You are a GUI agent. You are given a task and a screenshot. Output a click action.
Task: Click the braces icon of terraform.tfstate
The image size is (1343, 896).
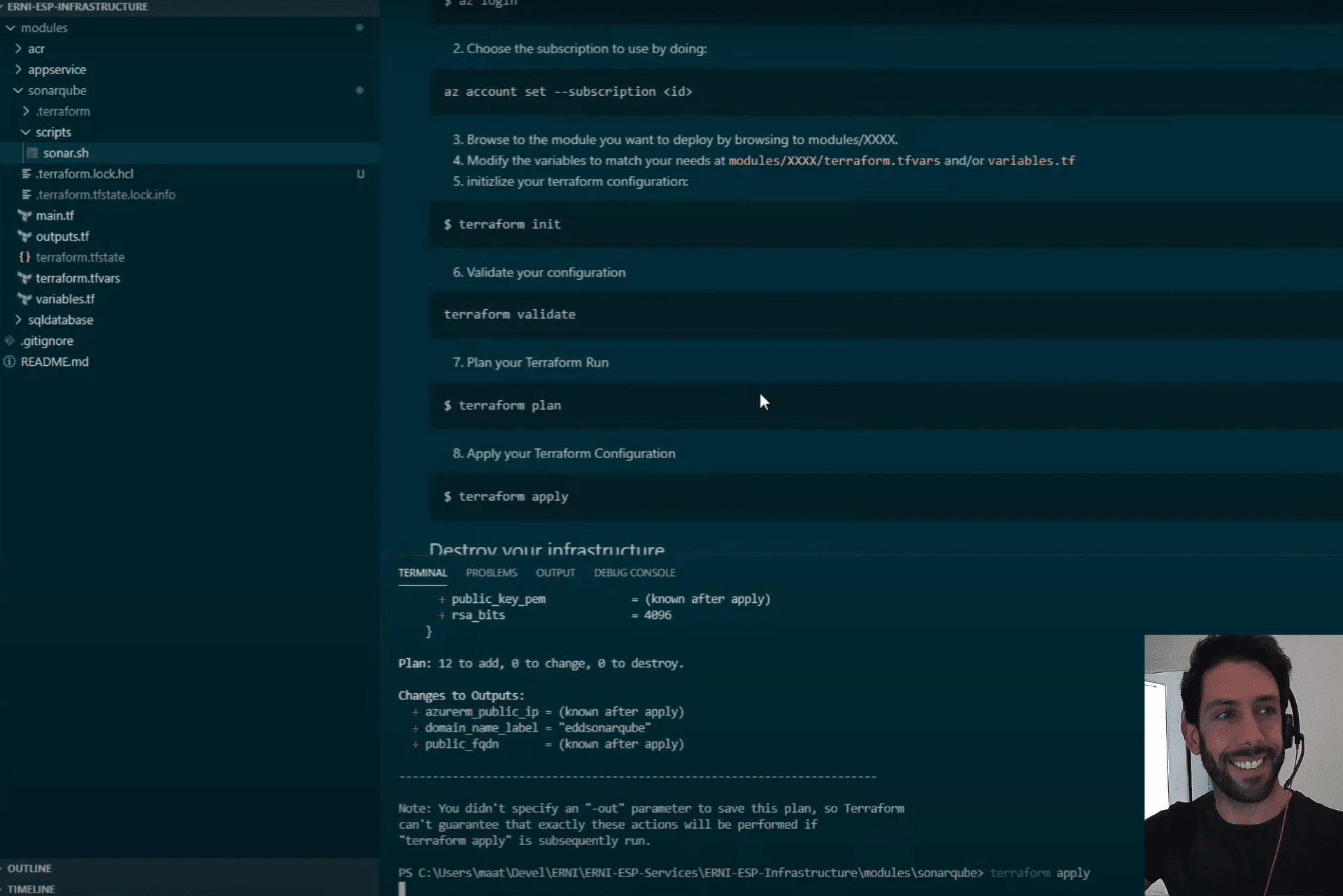point(25,257)
